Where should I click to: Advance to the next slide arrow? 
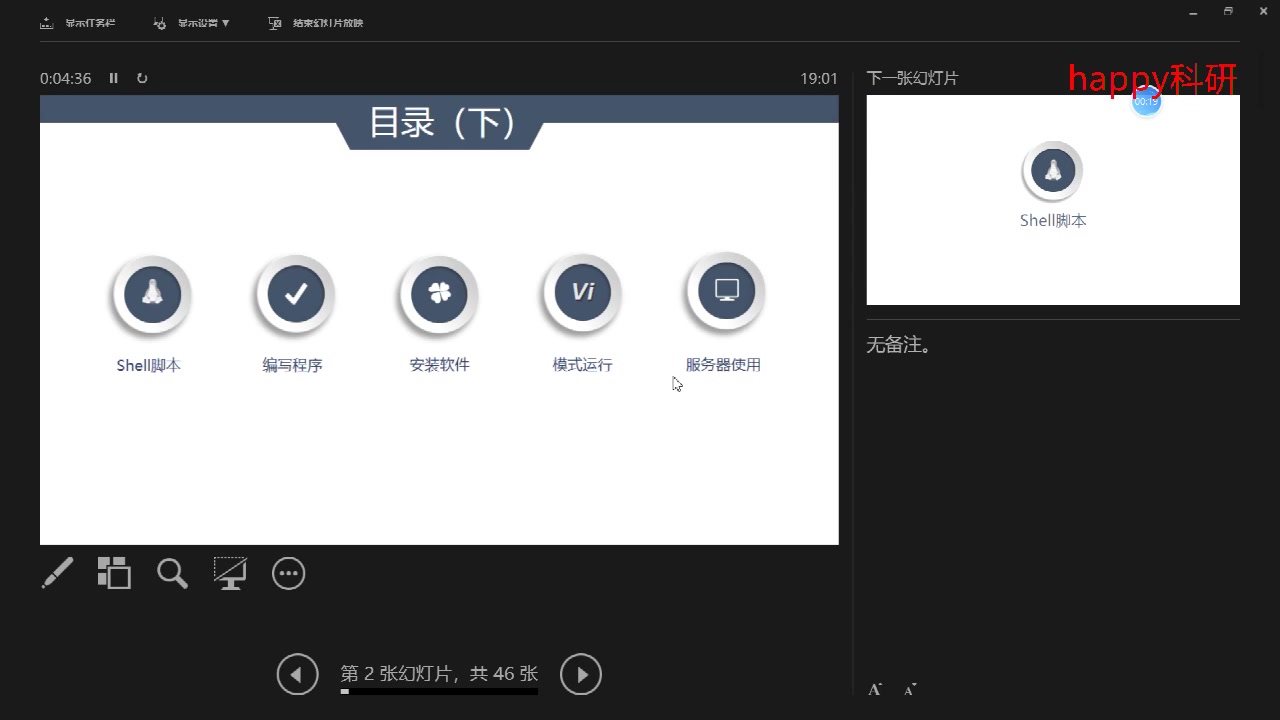tap(580, 674)
